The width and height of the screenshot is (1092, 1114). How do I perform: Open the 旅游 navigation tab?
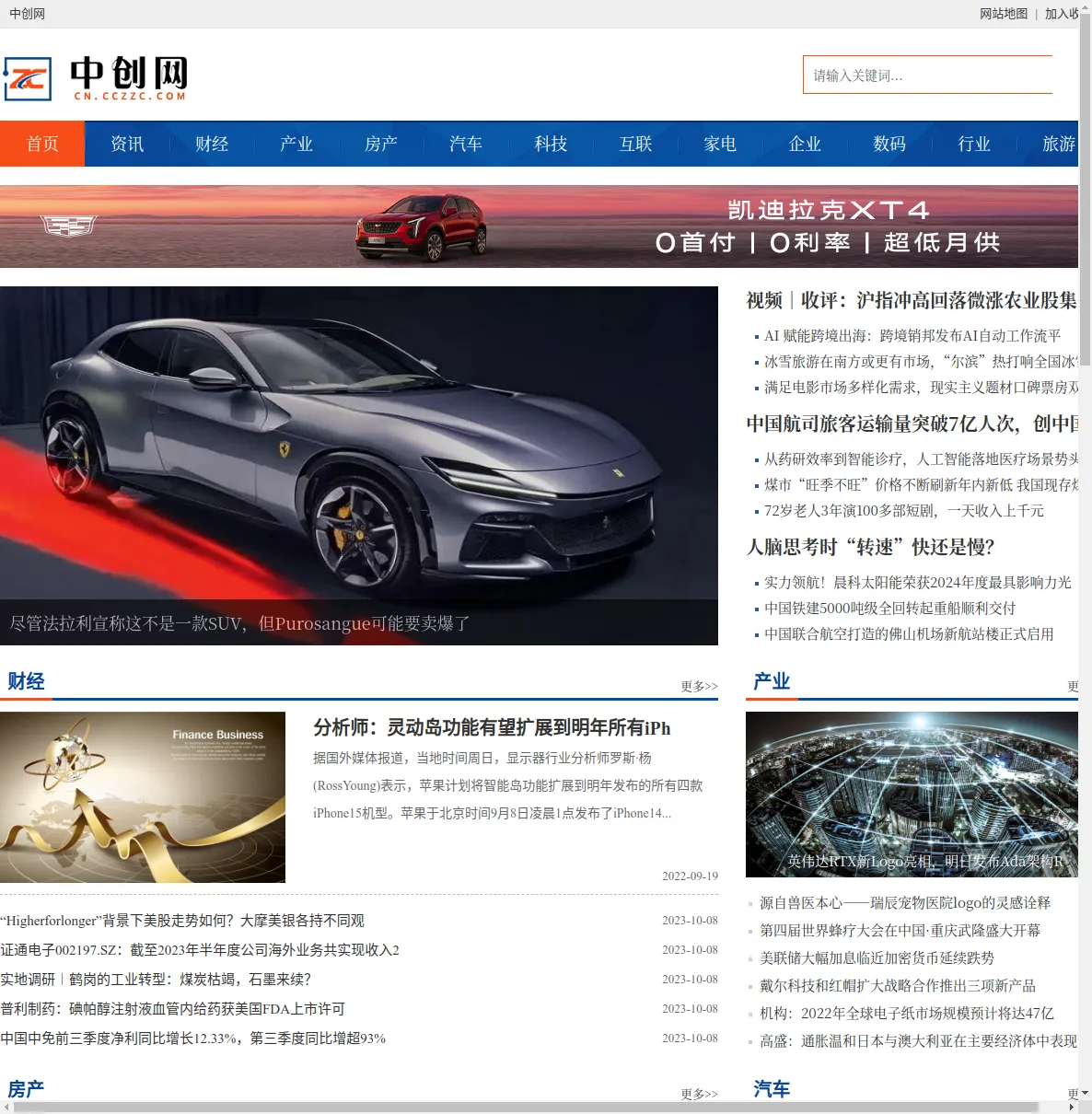(1048, 144)
